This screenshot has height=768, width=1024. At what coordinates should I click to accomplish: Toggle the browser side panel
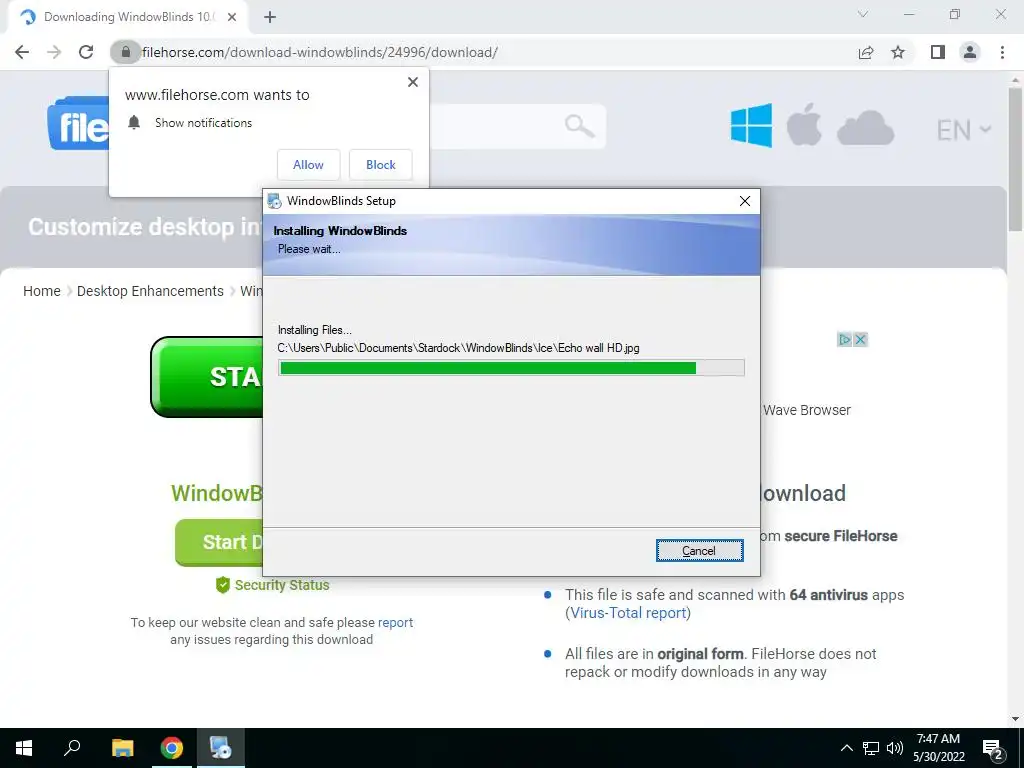pyautogui.click(x=938, y=52)
